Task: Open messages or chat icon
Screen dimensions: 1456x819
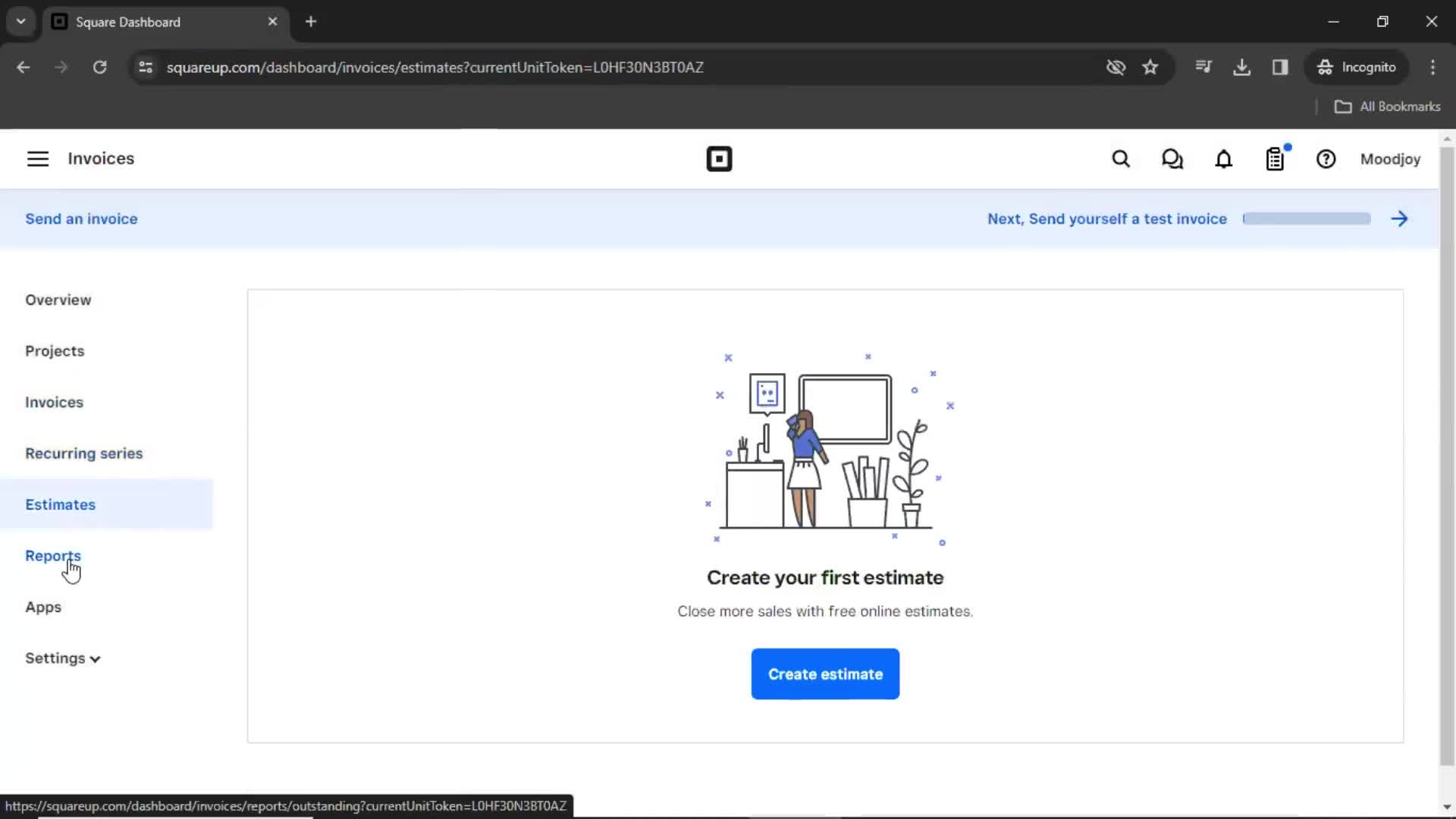Action: tap(1172, 159)
